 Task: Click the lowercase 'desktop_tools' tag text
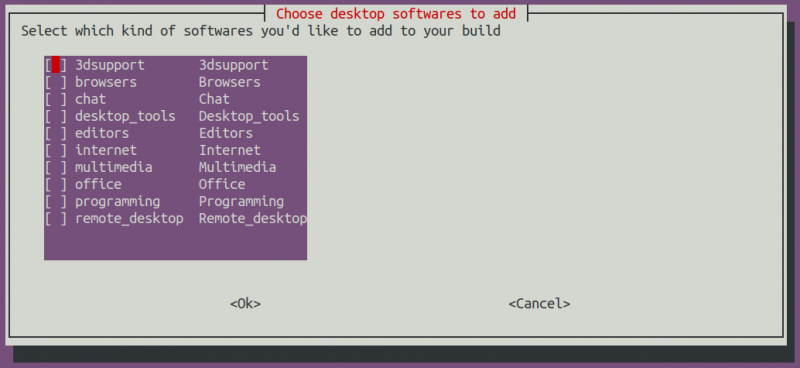point(125,116)
